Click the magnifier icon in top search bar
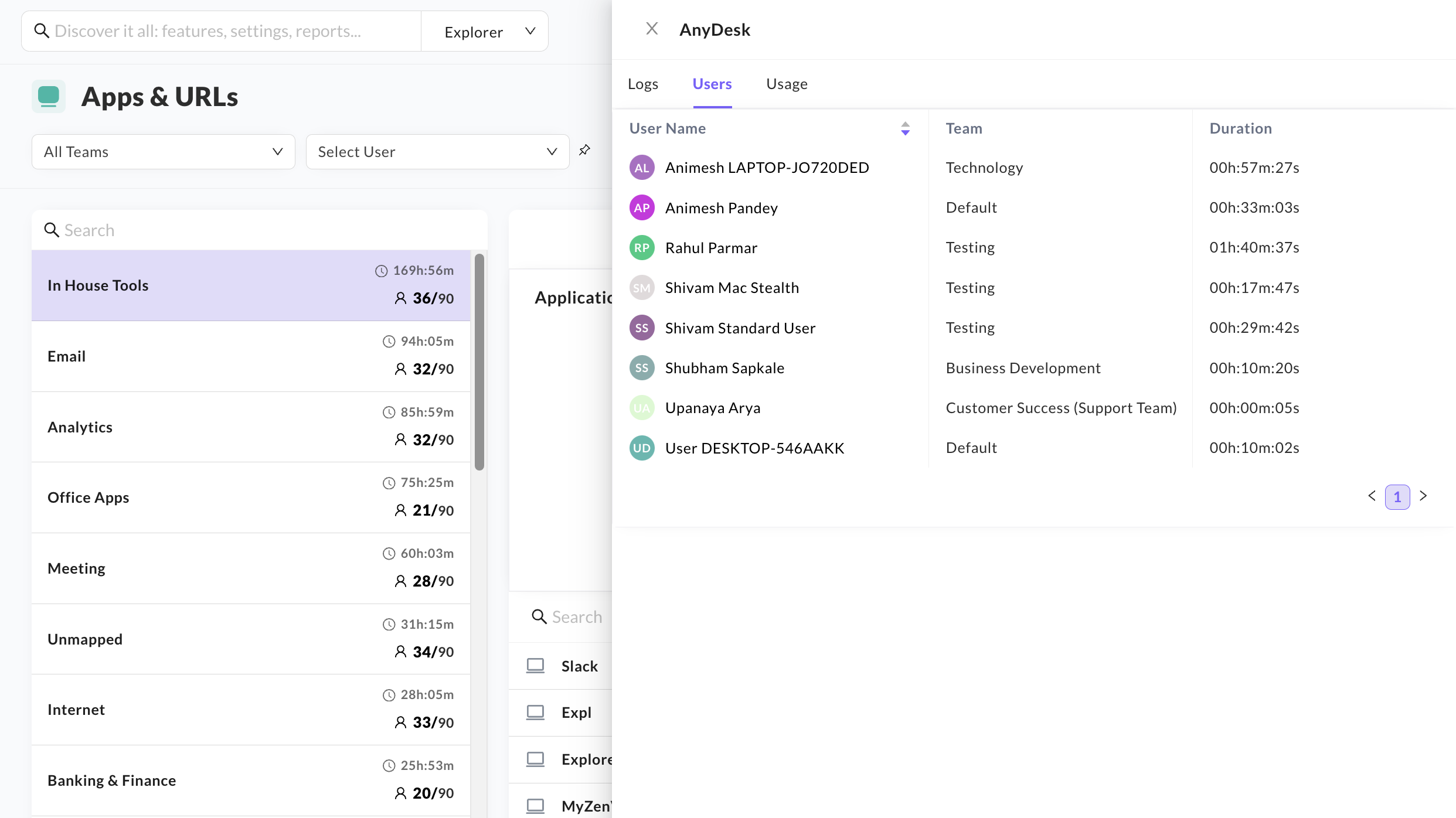Viewport: 1456px width, 818px height. (x=41, y=30)
